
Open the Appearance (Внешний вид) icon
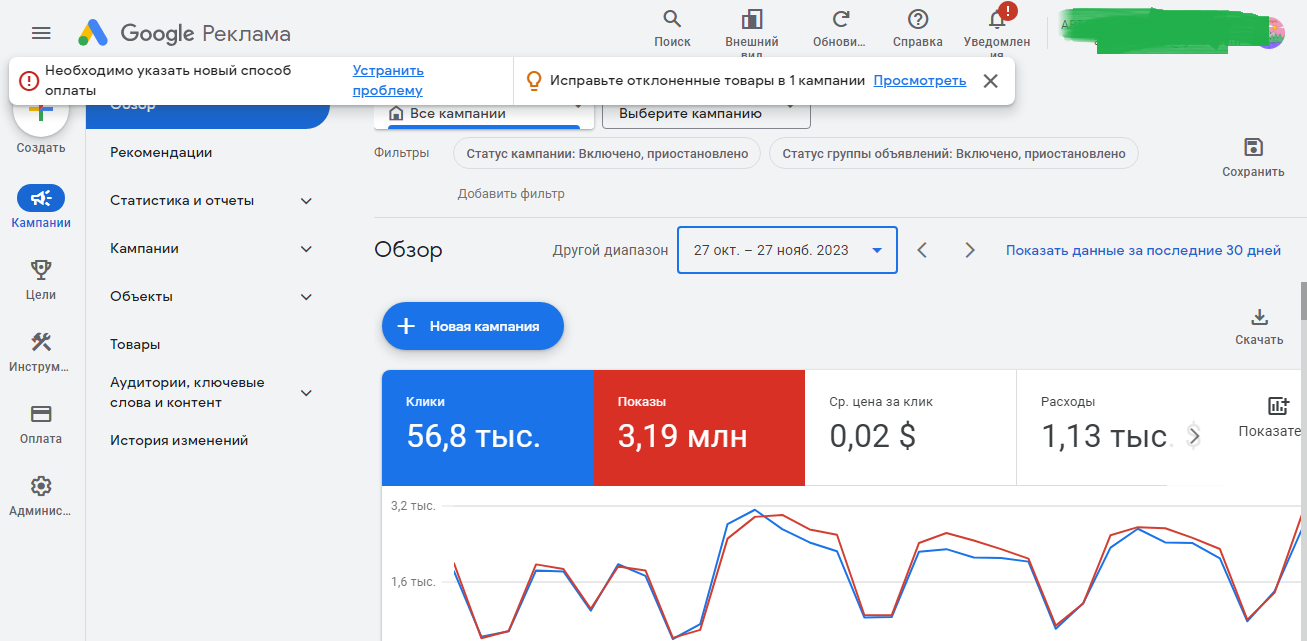[x=752, y=20]
